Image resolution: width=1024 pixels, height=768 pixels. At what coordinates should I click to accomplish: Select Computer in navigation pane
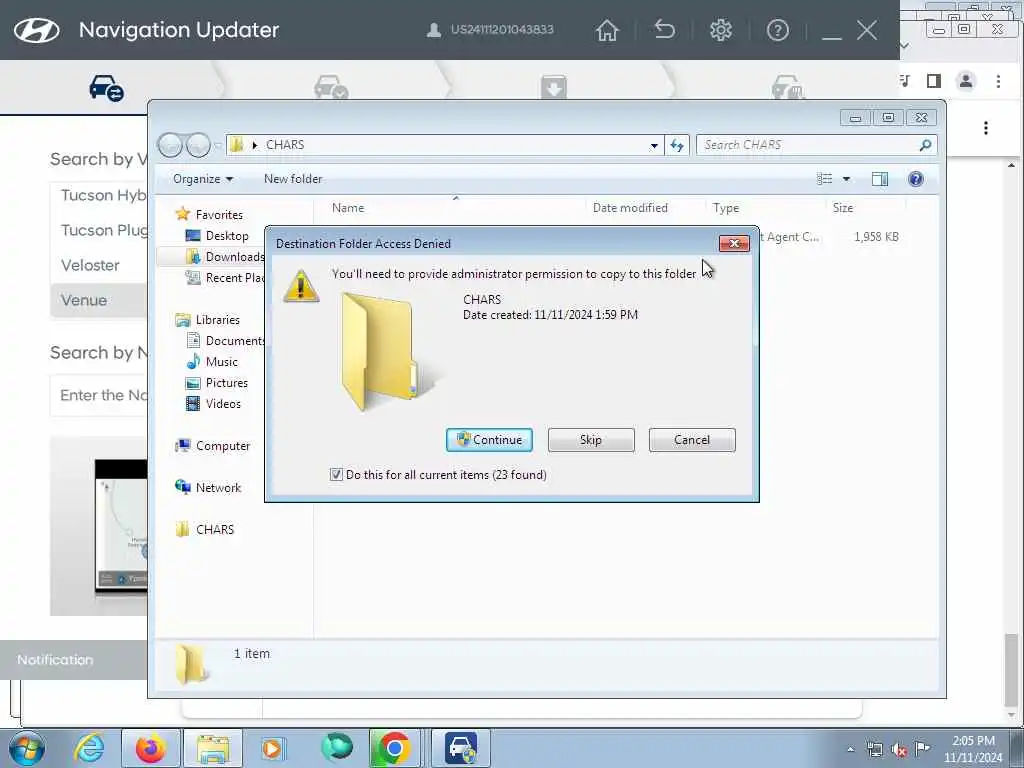tap(213, 446)
